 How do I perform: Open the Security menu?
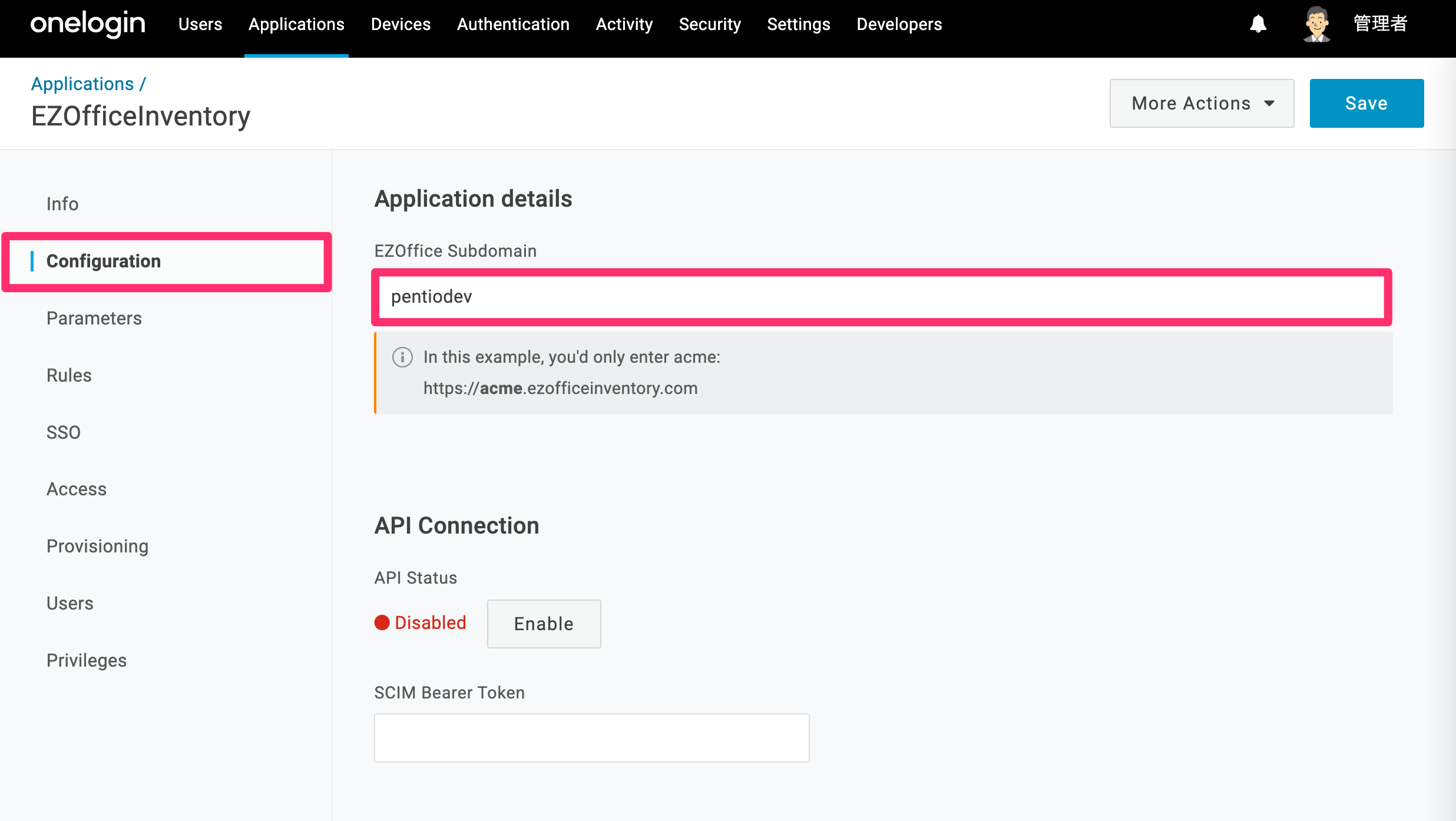click(x=710, y=24)
